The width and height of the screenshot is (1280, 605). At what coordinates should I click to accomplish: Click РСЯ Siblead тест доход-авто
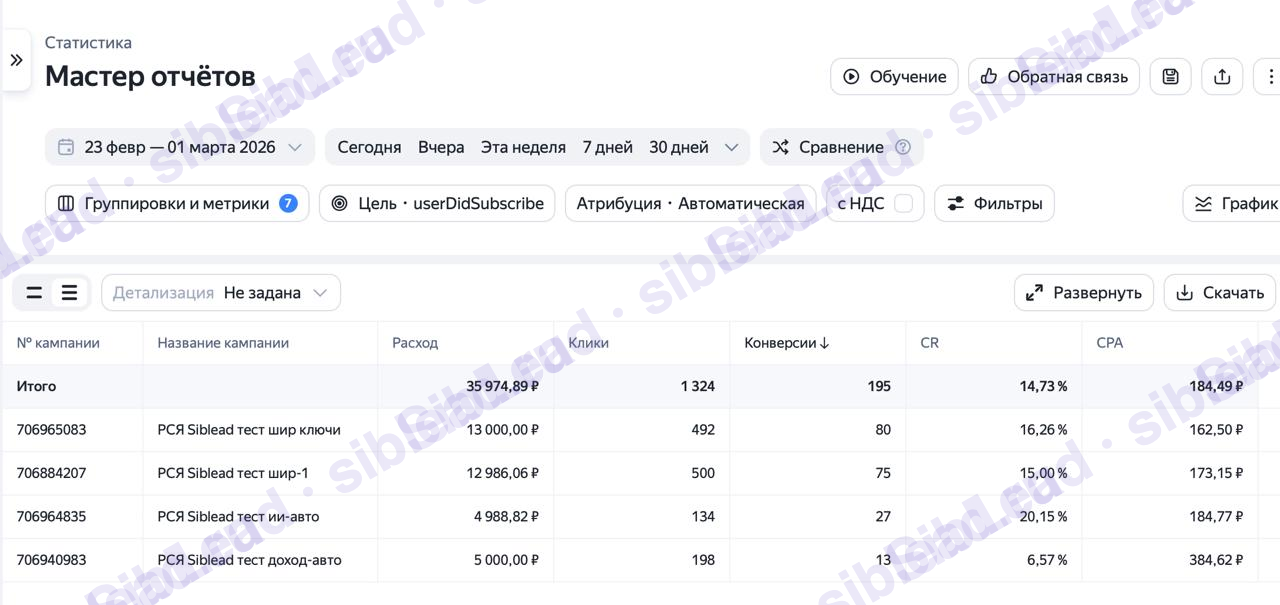pyautogui.click(x=249, y=560)
